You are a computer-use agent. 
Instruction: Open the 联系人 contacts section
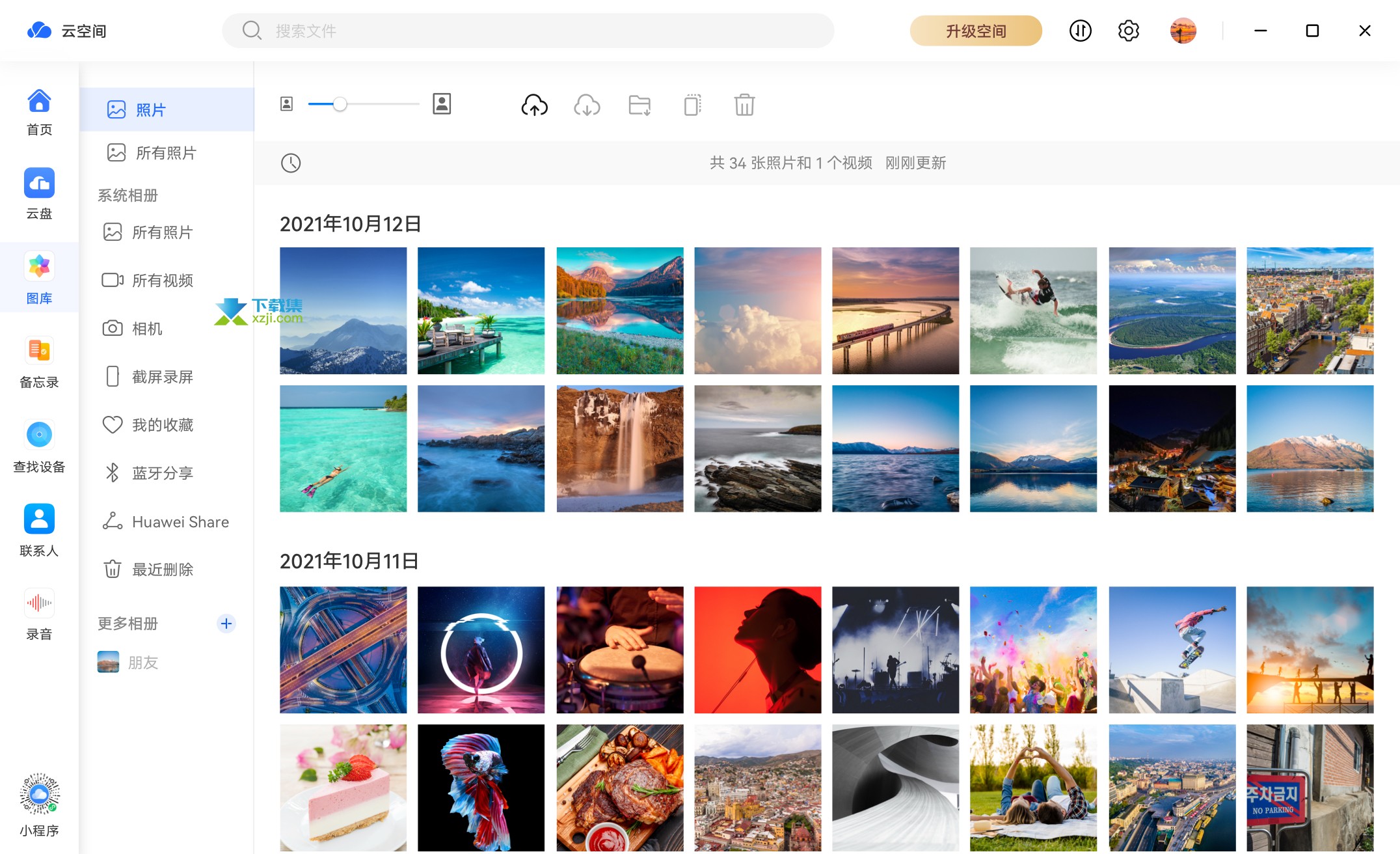pos(39,530)
